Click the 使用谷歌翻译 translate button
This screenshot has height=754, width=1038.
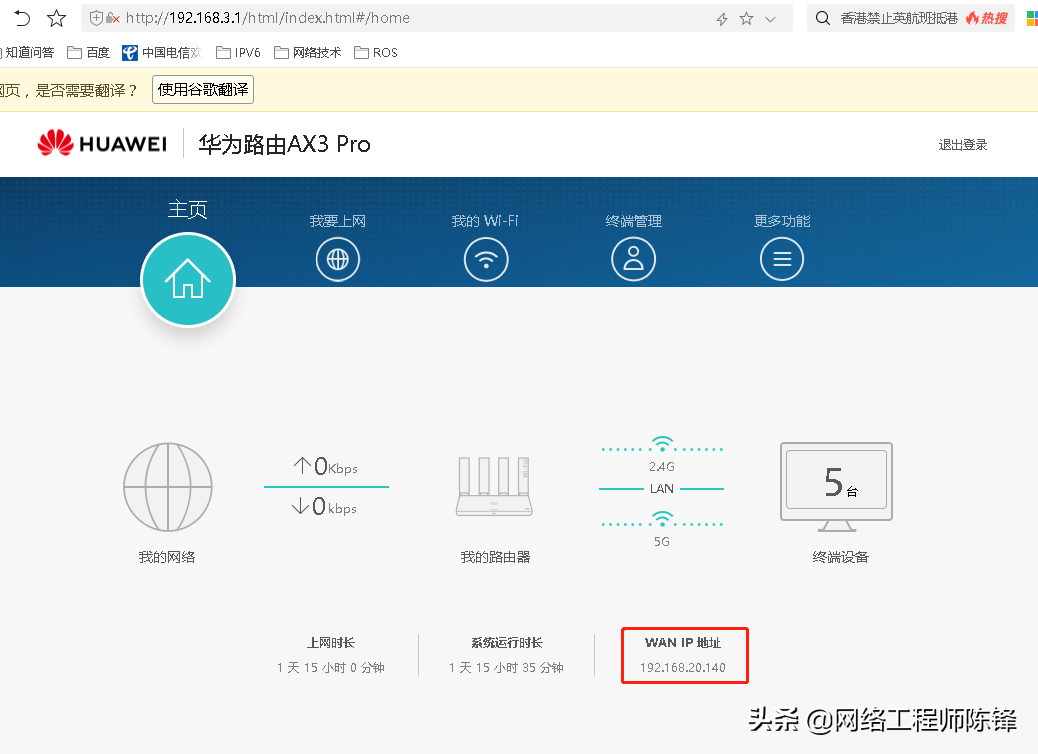203,90
